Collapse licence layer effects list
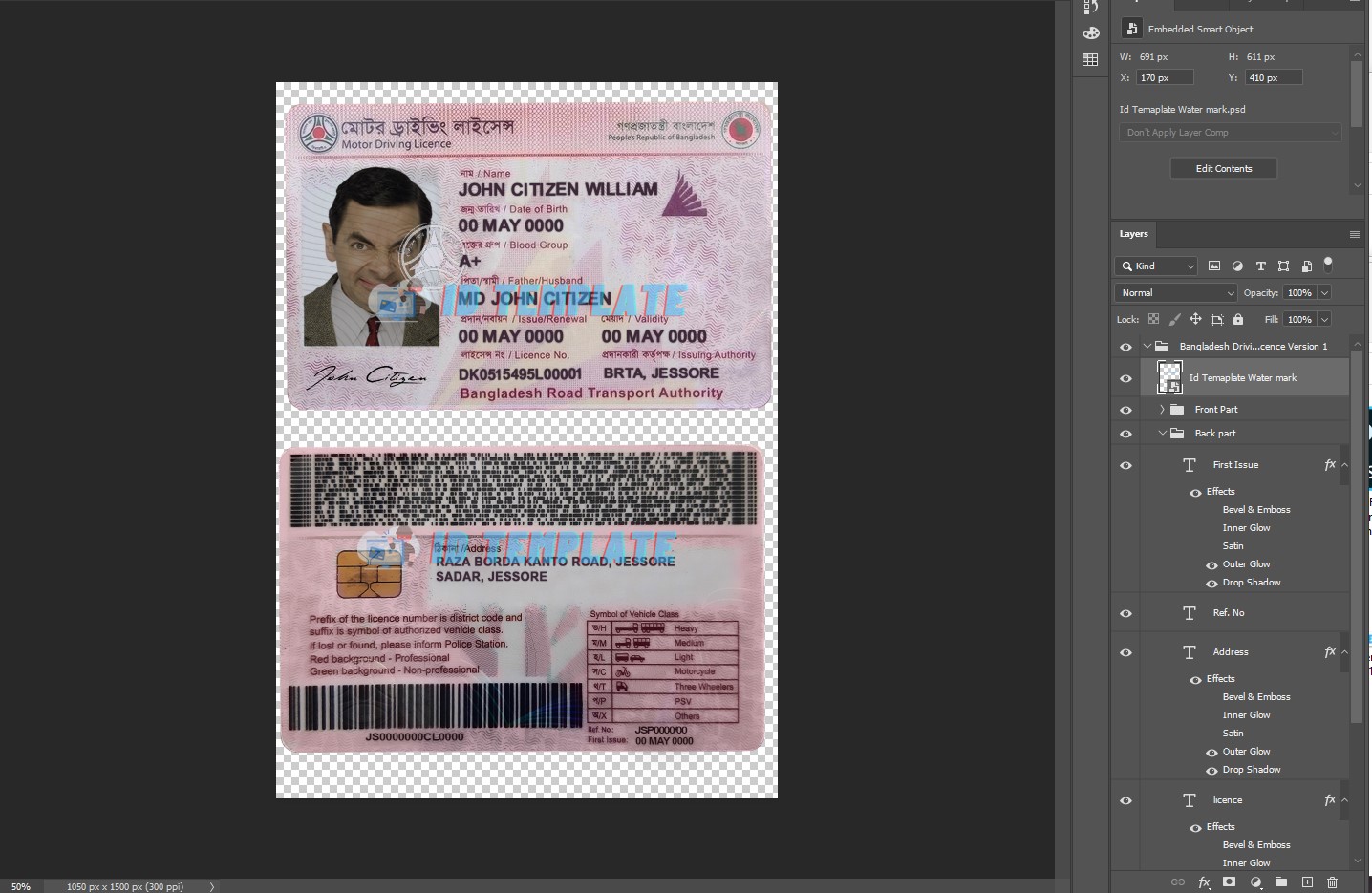 [x=1344, y=800]
